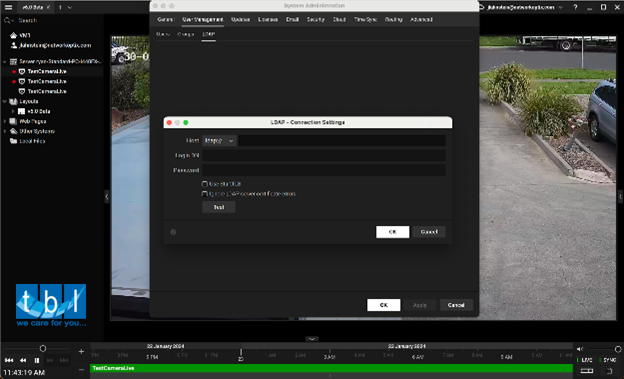The width and height of the screenshot is (624, 379).
Task: Switch to the Licenses tab
Action: [x=268, y=20]
